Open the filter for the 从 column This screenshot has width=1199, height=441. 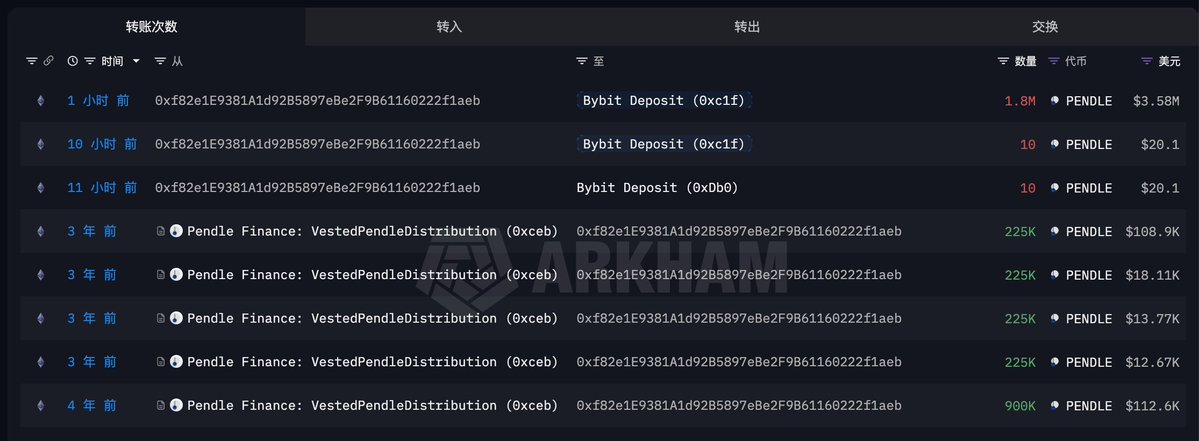click(x=160, y=62)
